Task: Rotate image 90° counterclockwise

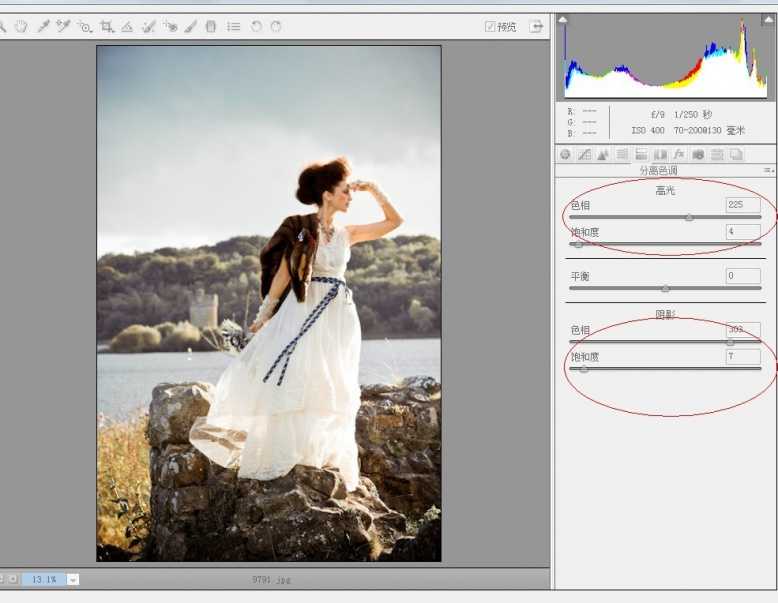Action: click(256, 27)
